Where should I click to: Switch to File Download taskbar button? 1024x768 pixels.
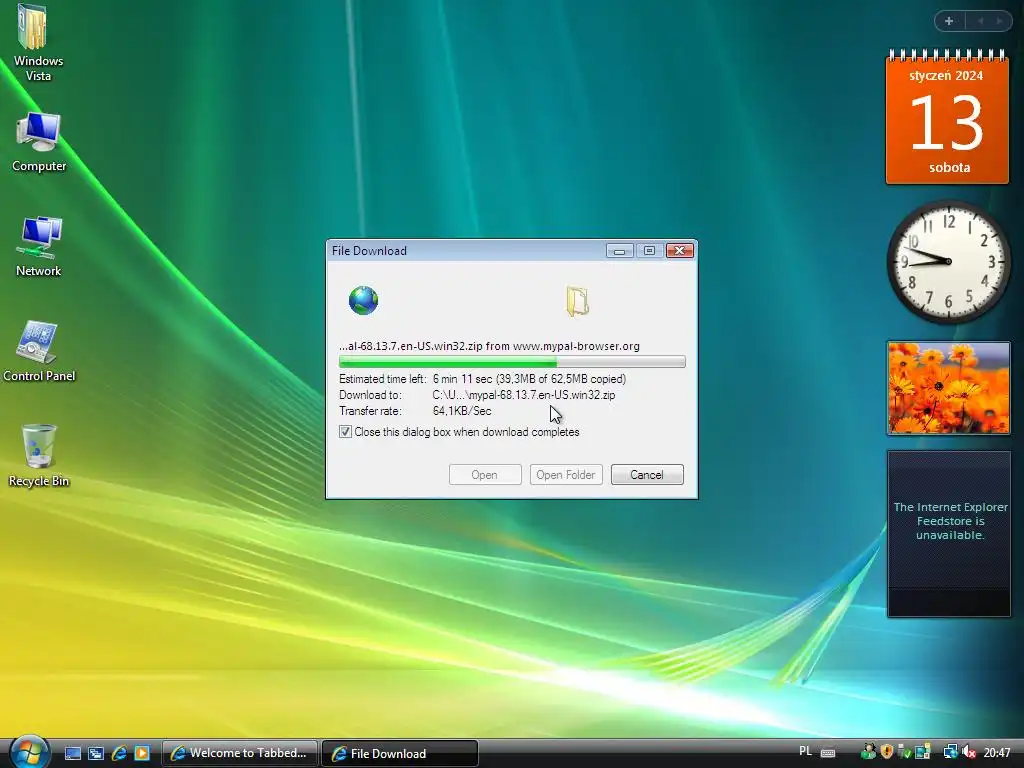(400, 753)
